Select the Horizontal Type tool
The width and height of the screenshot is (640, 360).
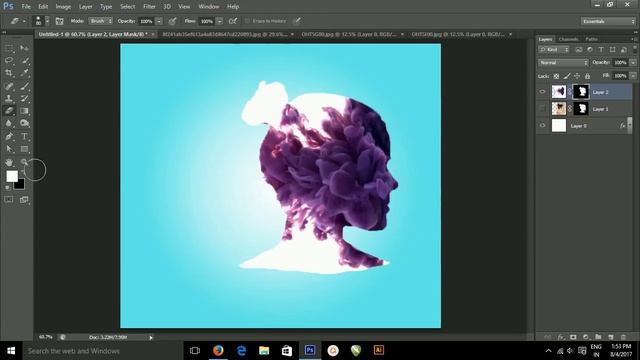click(24, 136)
